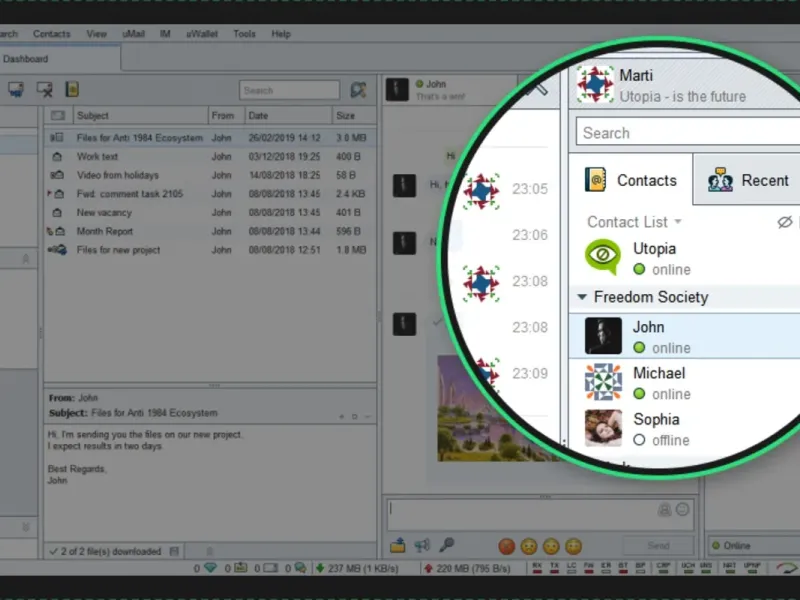This screenshot has width=800, height=600.
Task: Click the red upload arrow indicator
Action: point(429,568)
